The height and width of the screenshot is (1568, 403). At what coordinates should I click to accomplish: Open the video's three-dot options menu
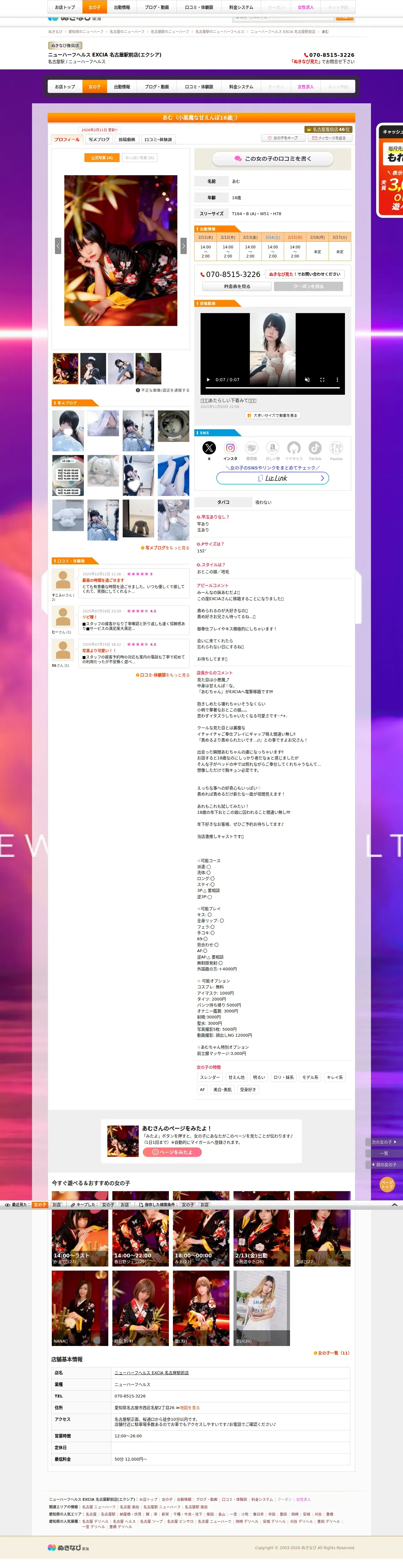(x=337, y=380)
